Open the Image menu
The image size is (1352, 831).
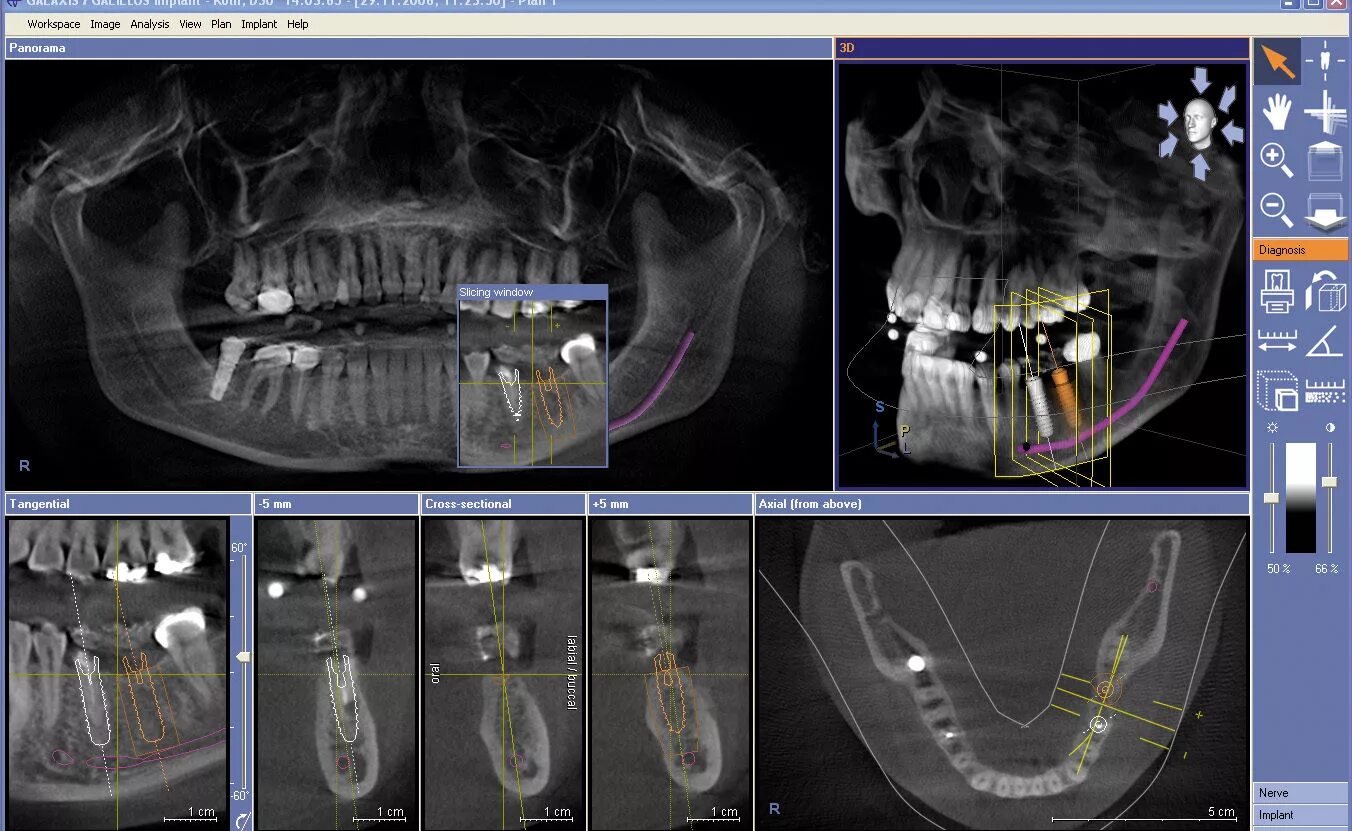pyautogui.click(x=105, y=24)
